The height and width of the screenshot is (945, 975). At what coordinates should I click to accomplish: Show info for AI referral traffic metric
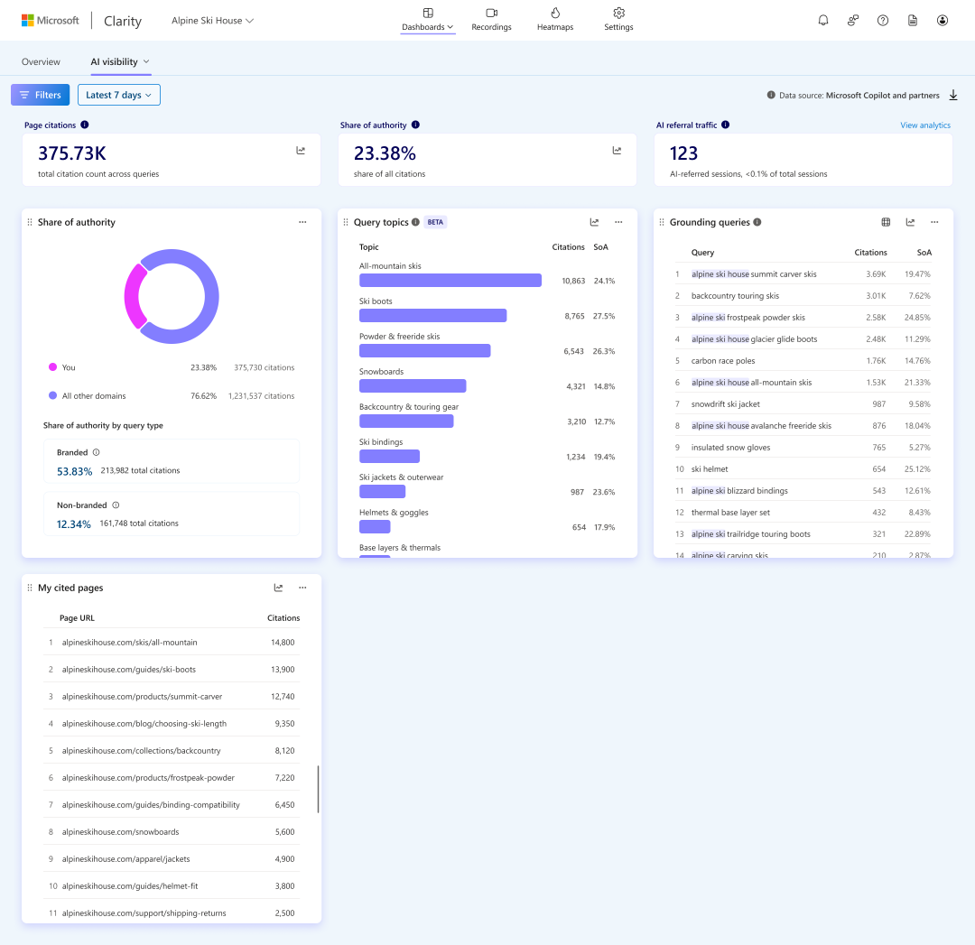coord(725,124)
